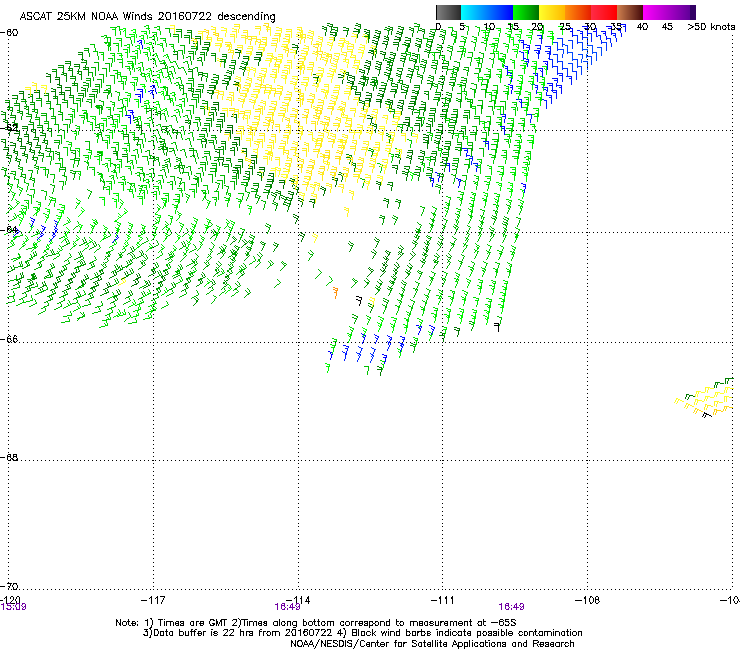Click the purple '16:49' time beside the -114 label
The height and width of the screenshot is (650, 740).
click(287, 607)
